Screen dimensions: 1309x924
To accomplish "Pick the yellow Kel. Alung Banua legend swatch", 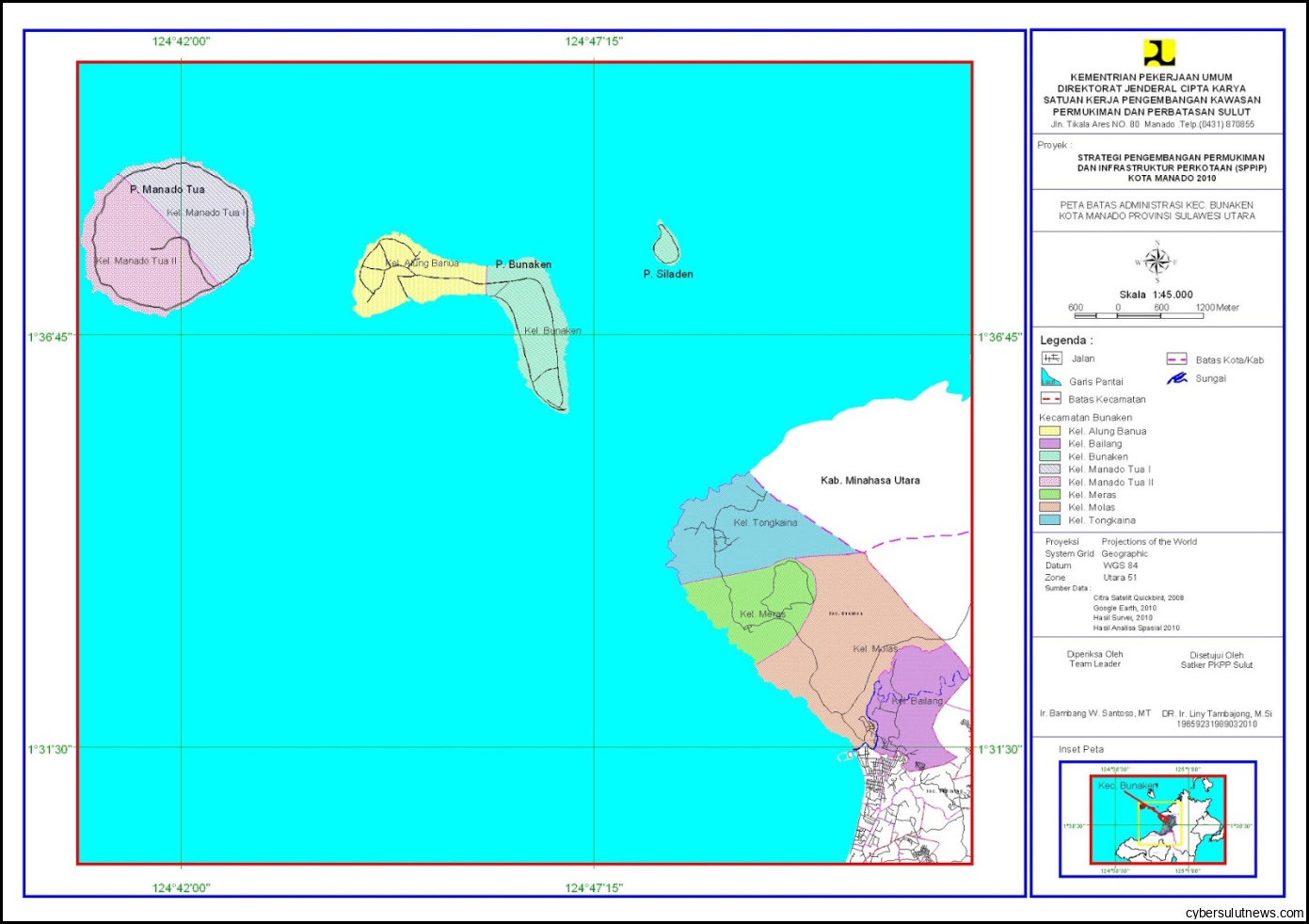I will pos(1049,431).
